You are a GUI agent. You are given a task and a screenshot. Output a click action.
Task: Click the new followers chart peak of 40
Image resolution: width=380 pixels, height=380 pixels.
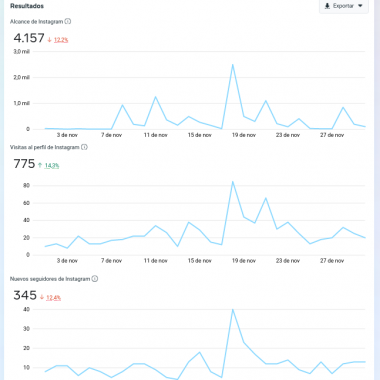click(x=233, y=309)
